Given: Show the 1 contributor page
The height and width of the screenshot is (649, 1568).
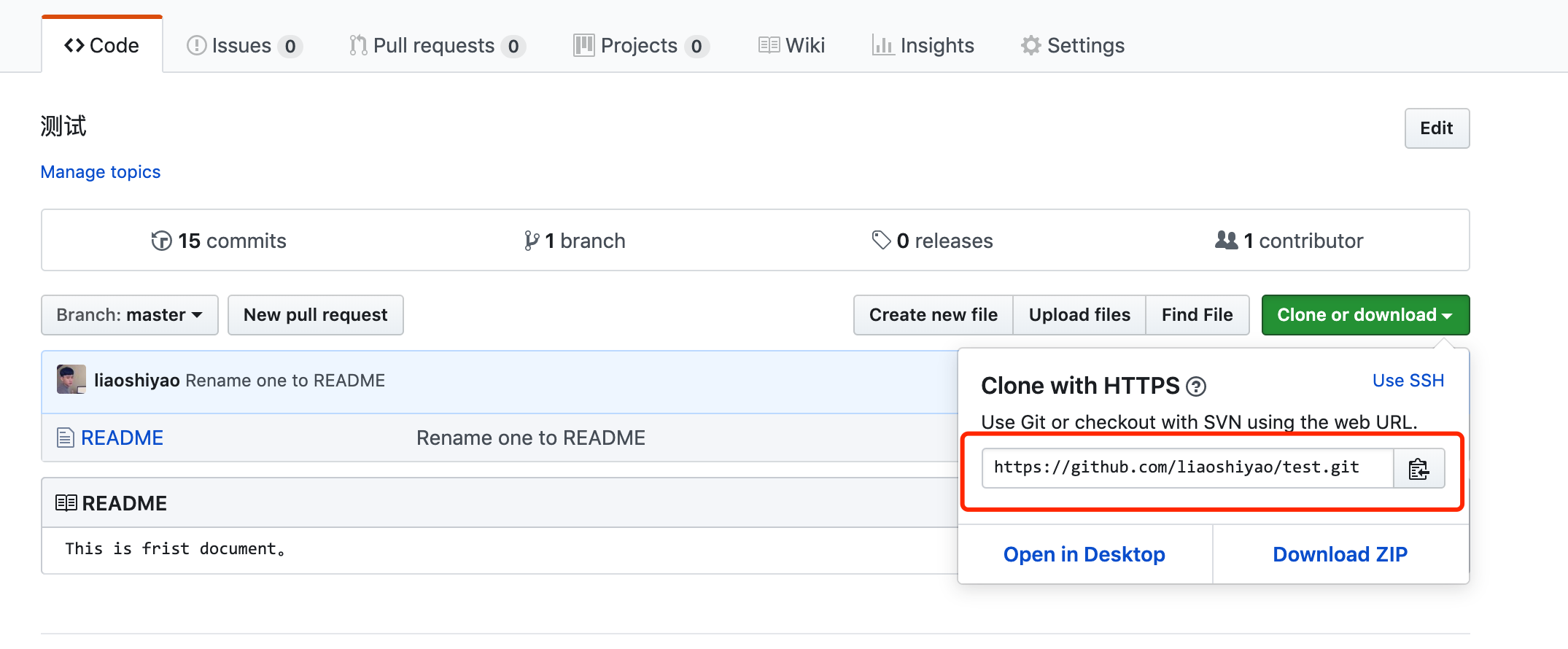Looking at the screenshot, I should [x=1289, y=241].
